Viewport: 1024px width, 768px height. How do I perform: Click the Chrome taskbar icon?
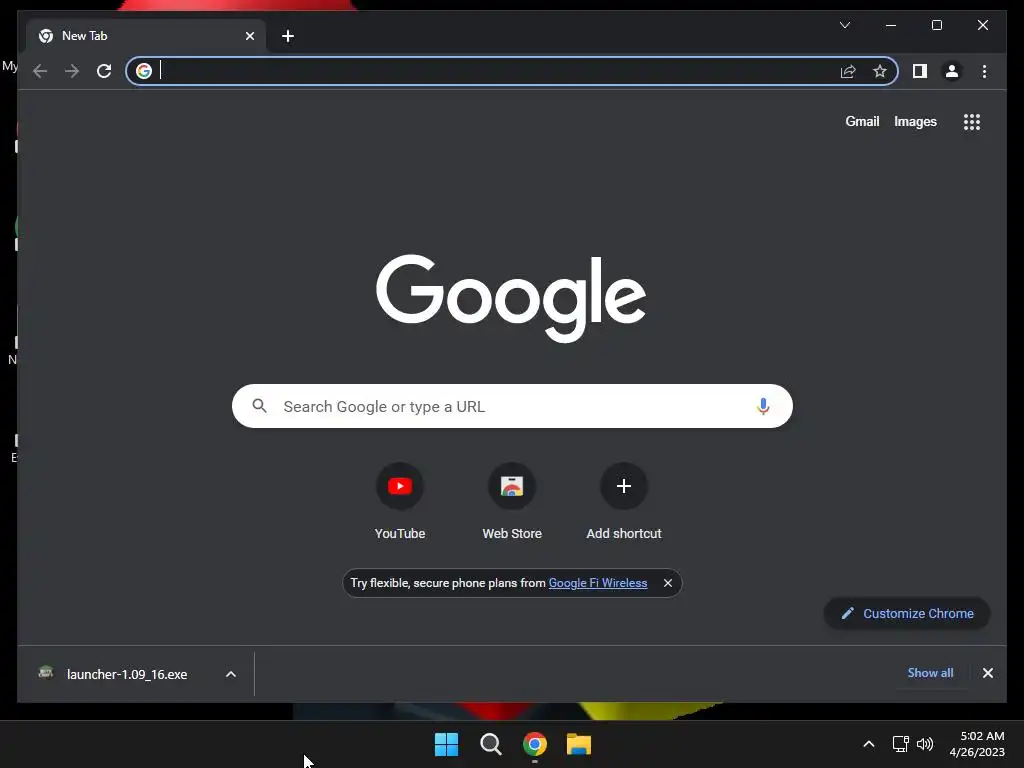click(x=535, y=744)
